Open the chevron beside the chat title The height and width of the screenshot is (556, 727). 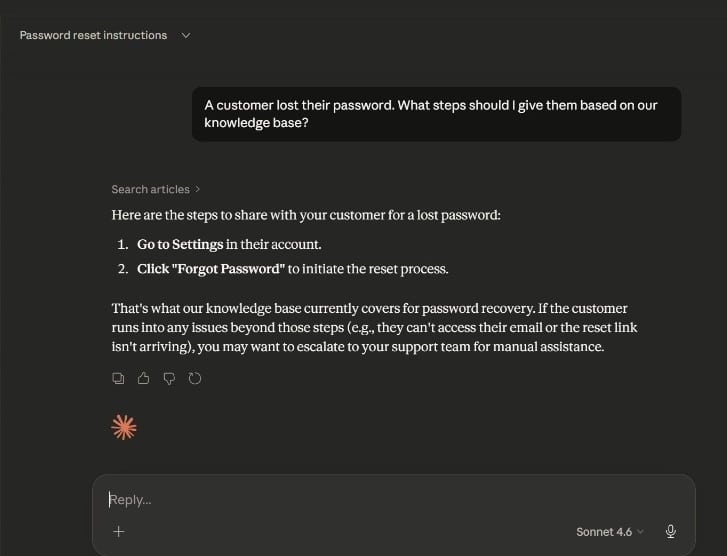point(186,35)
